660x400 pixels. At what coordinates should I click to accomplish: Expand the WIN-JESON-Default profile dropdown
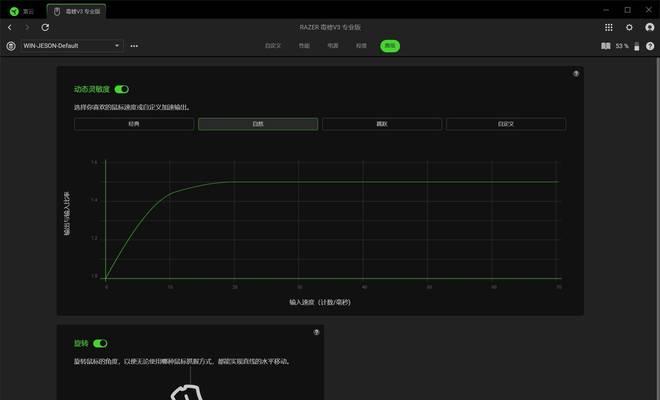(72, 46)
